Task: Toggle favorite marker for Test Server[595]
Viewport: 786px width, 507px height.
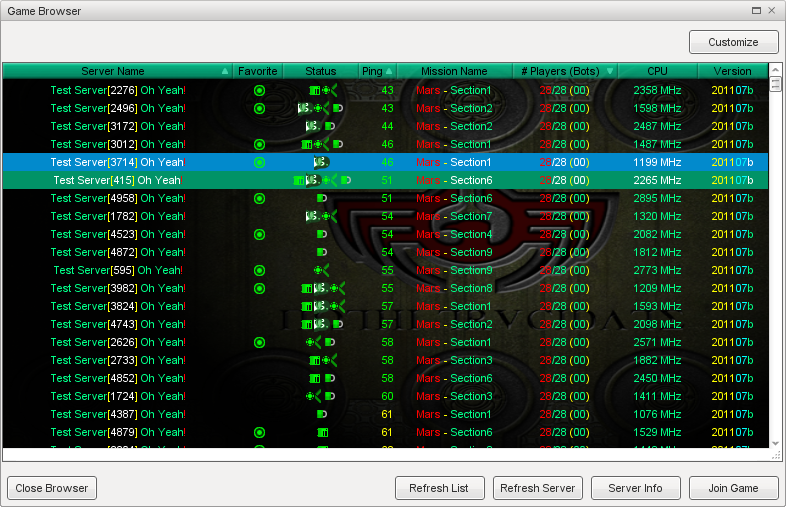Action: click(x=259, y=271)
